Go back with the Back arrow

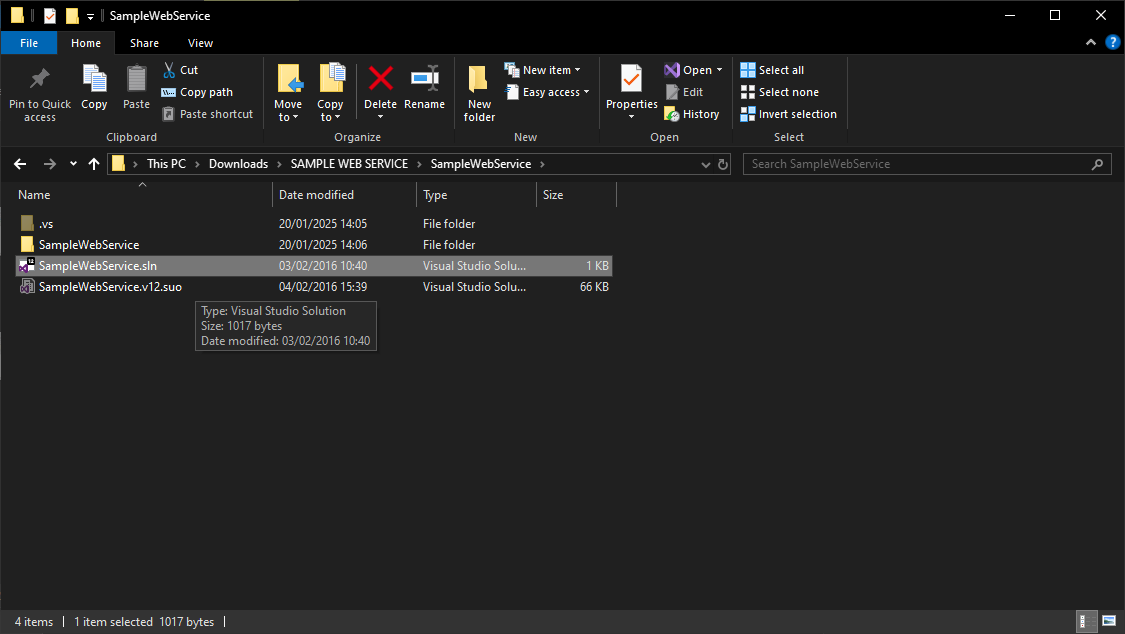point(20,164)
